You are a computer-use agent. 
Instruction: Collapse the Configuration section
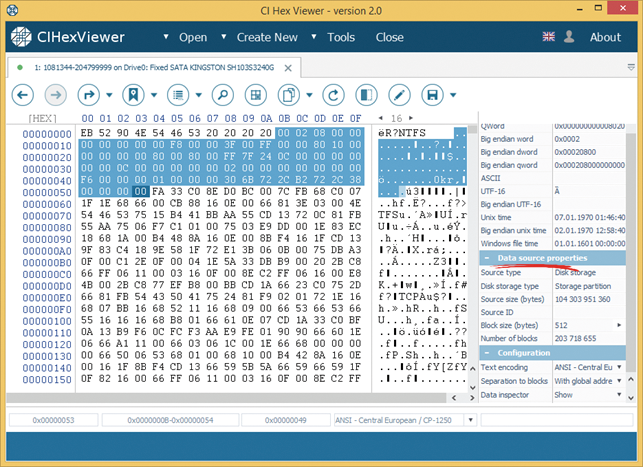click(487, 353)
